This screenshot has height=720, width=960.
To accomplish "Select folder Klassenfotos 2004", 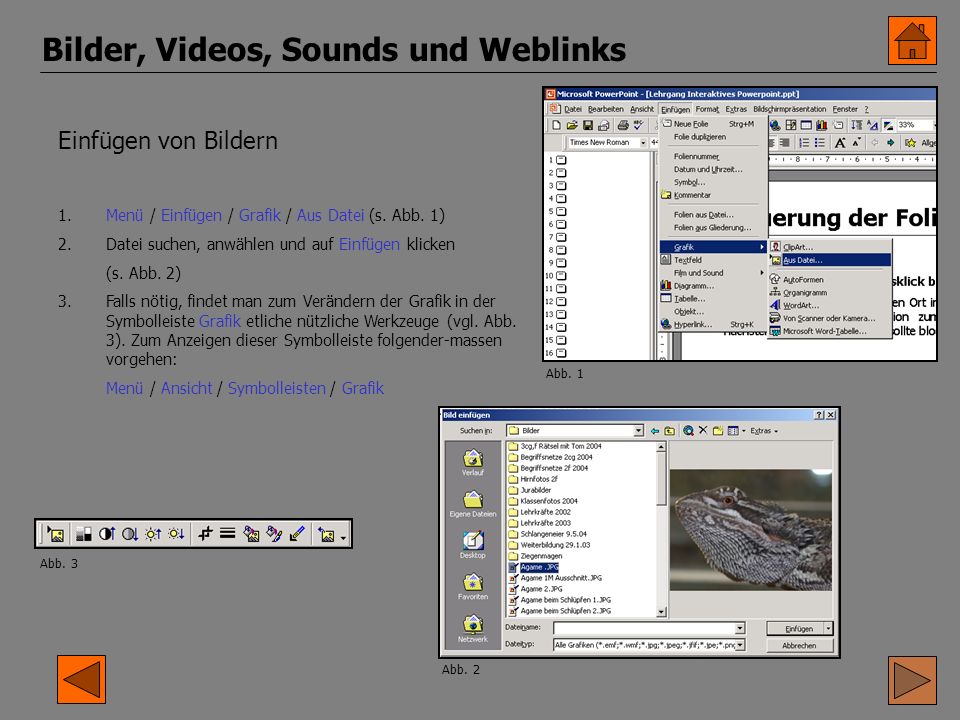I will click(543, 501).
